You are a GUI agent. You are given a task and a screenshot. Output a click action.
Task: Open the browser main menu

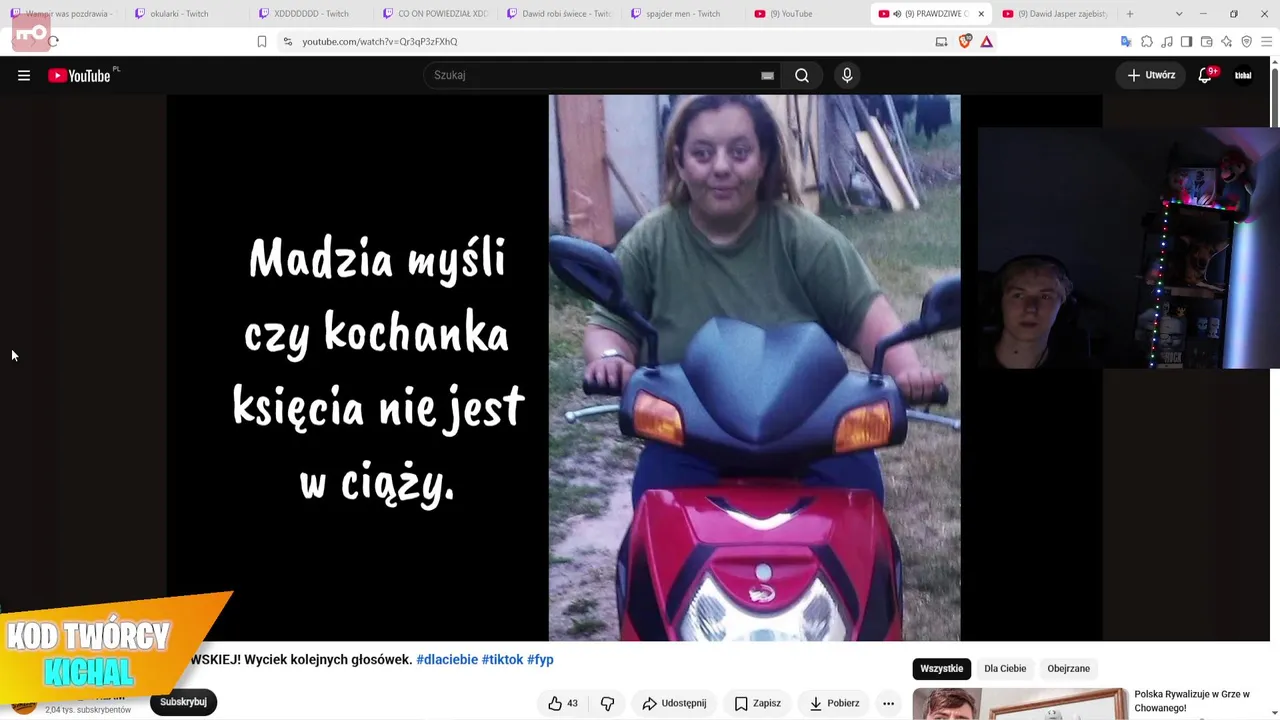(1266, 41)
